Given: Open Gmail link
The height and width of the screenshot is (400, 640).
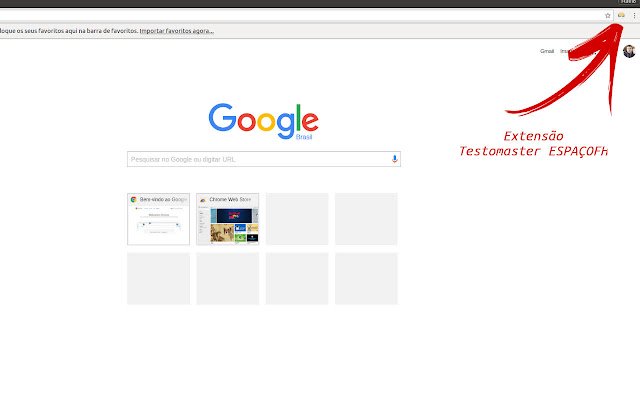Looking at the screenshot, I should click(547, 51).
